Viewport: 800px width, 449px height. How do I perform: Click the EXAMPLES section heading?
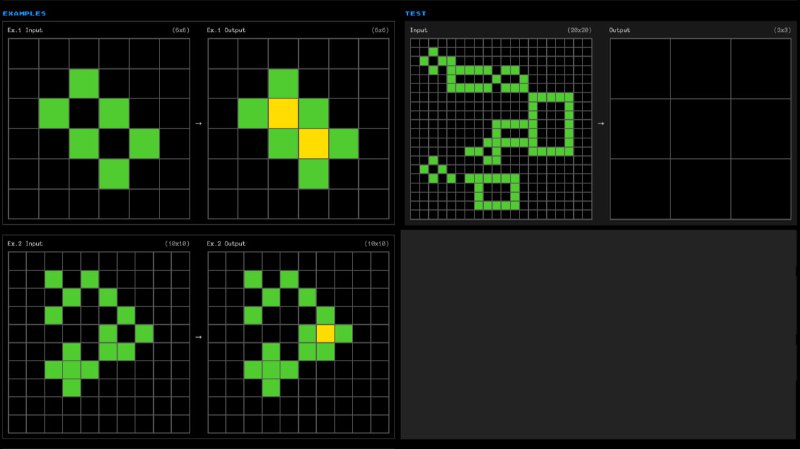[x=24, y=13]
